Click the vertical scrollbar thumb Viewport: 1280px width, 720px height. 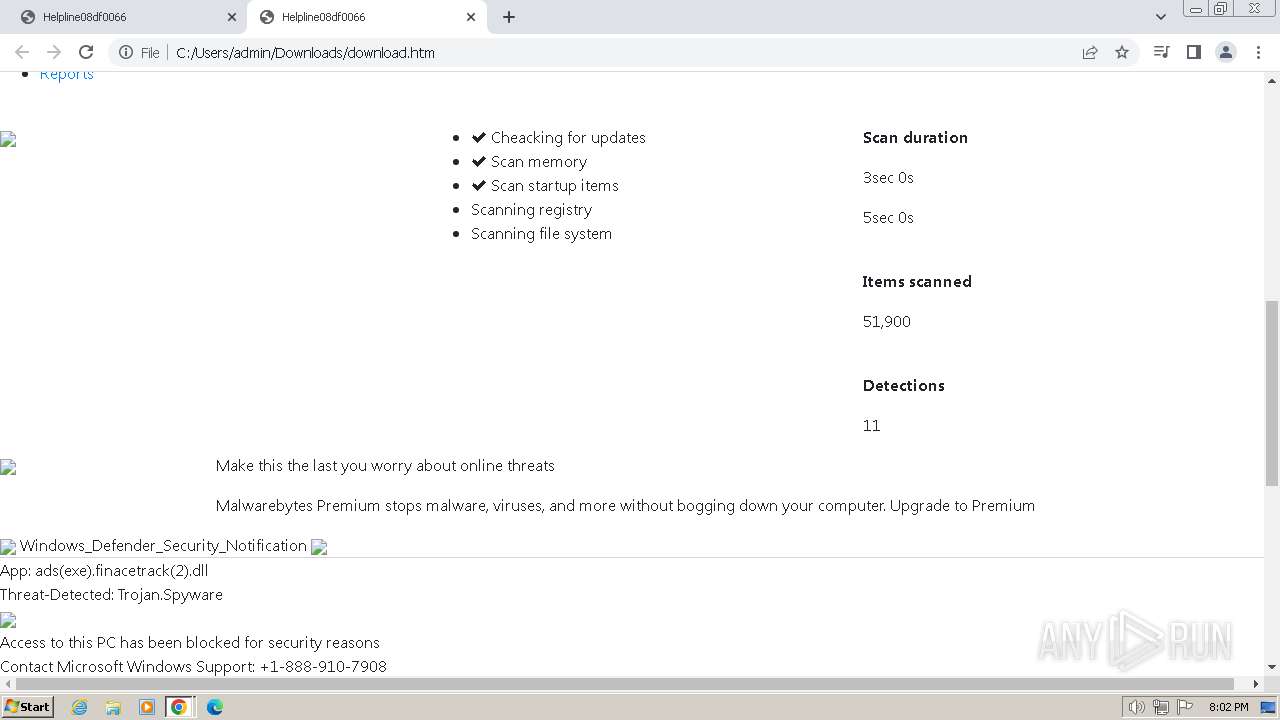[1272, 392]
